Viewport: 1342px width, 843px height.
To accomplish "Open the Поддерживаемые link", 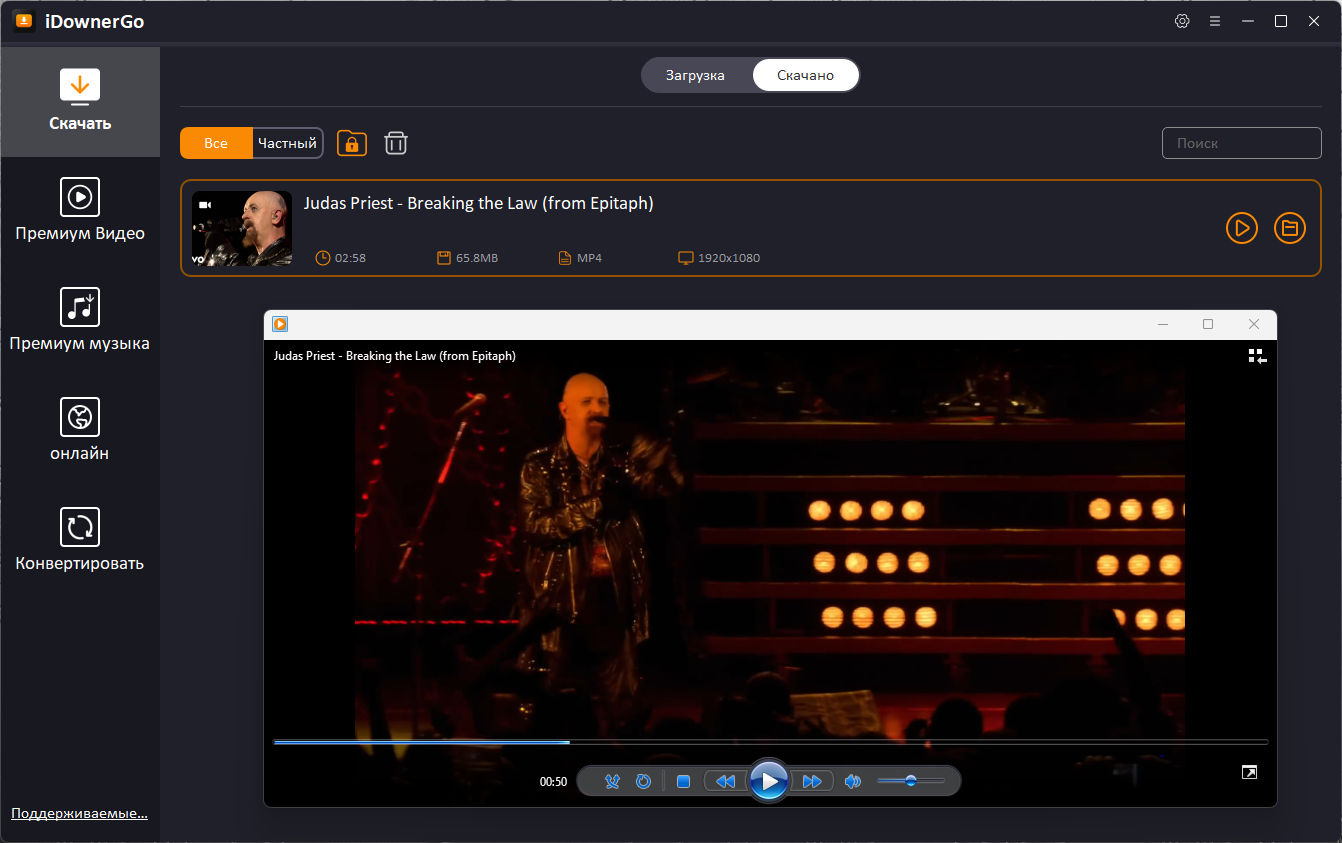I will tap(80, 813).
